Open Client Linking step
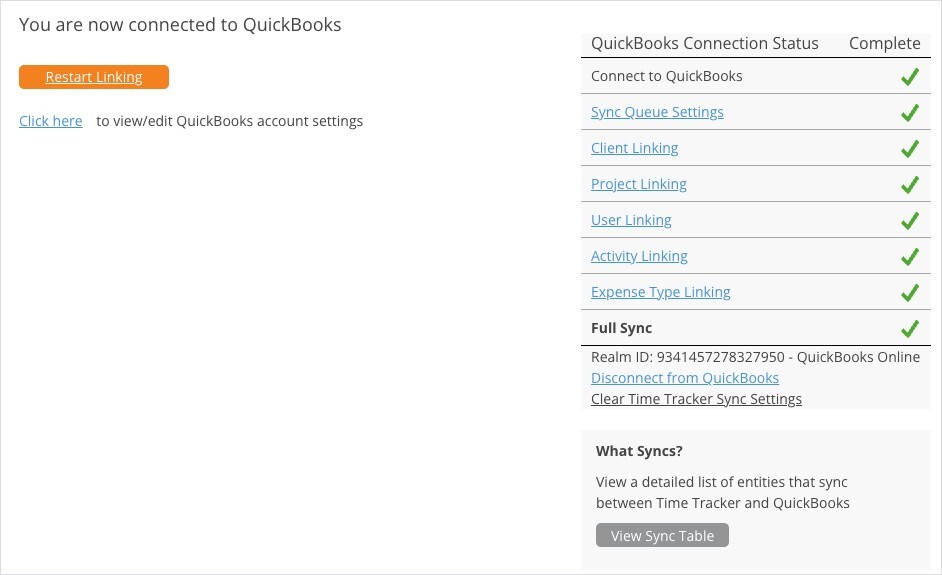The image size is (942, 575). click(634, 148)
